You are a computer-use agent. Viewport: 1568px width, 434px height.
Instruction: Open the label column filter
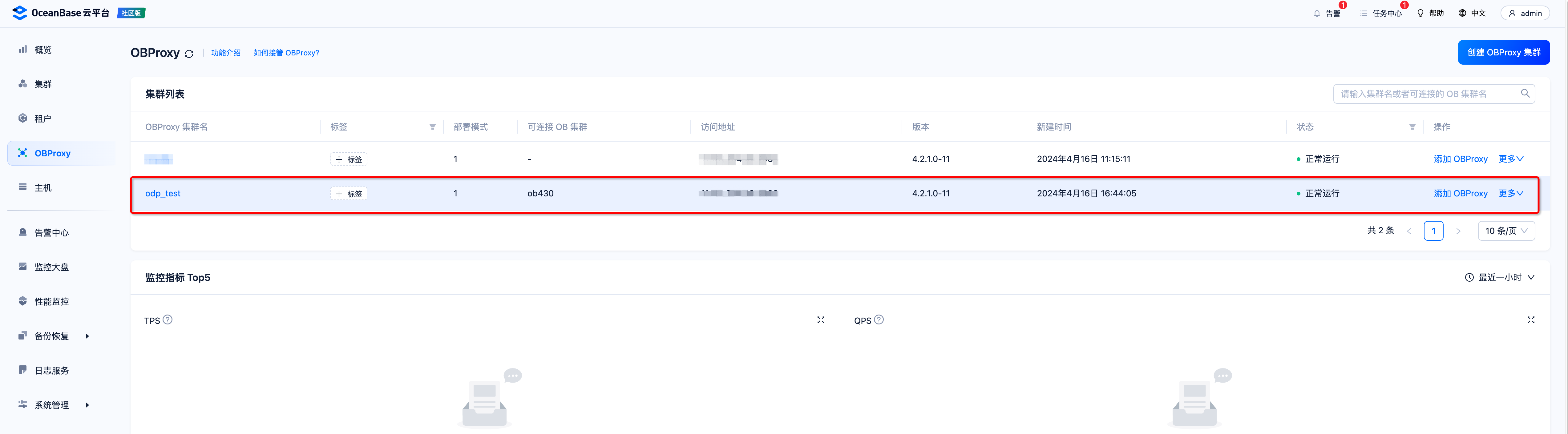point(432,127)
